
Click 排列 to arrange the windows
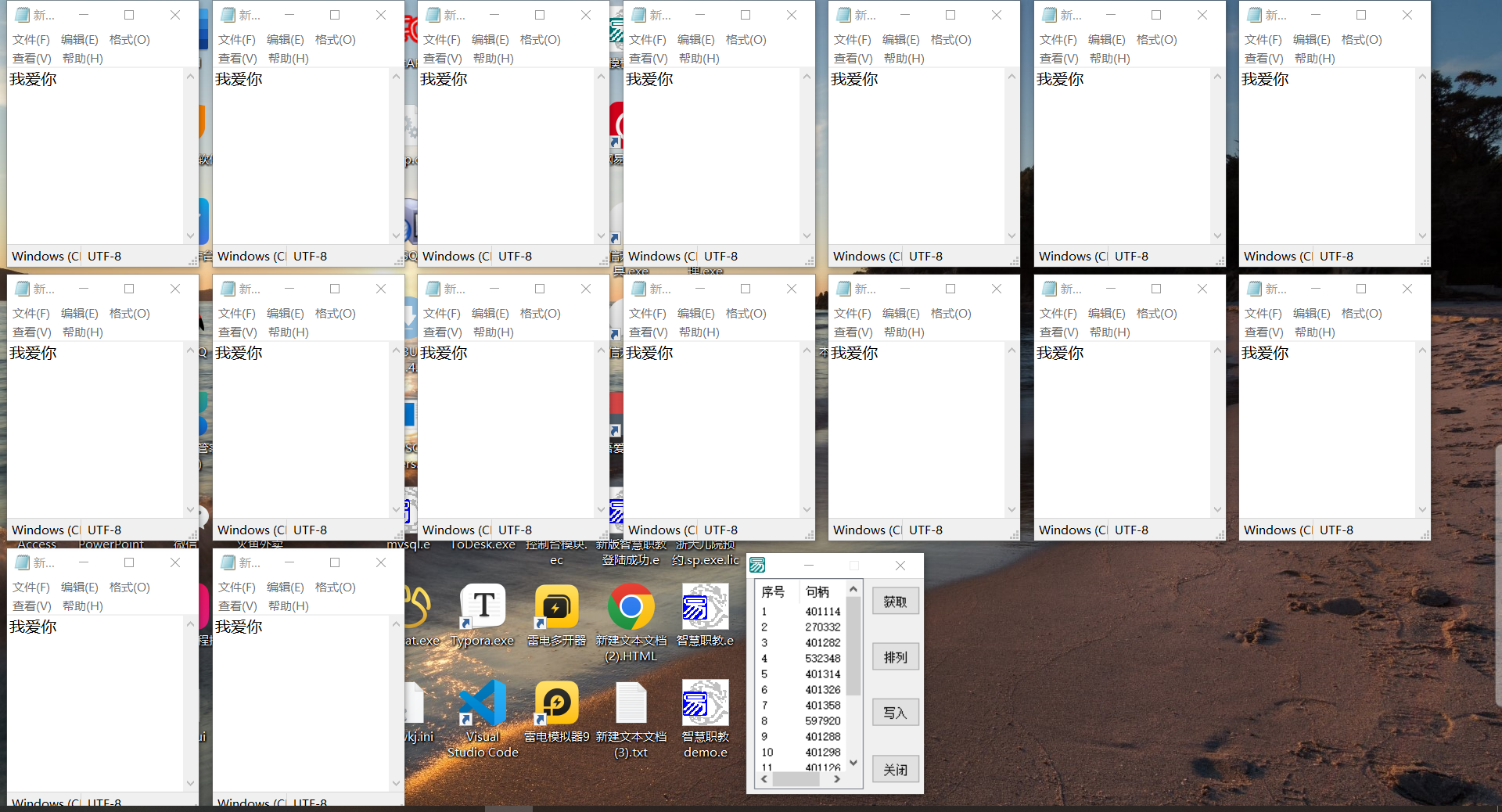coord(895,657)
